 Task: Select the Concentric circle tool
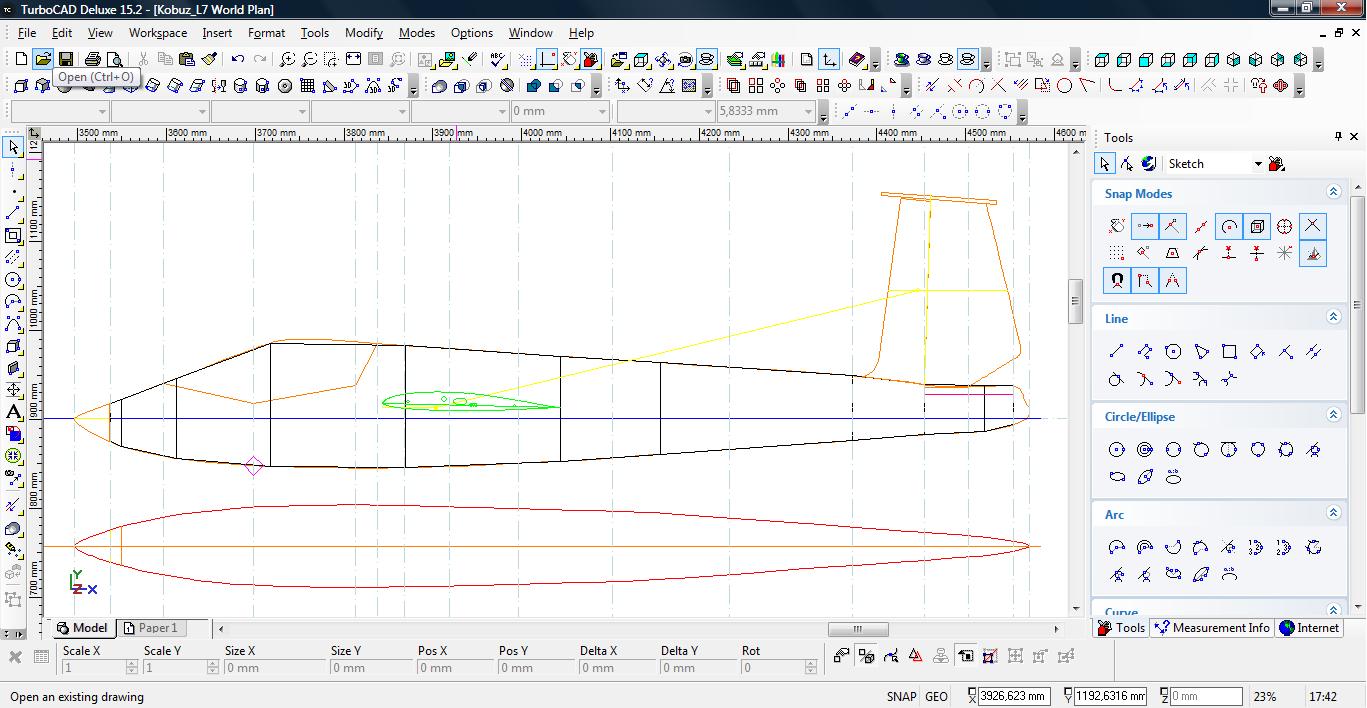(x=1145, y=450)
